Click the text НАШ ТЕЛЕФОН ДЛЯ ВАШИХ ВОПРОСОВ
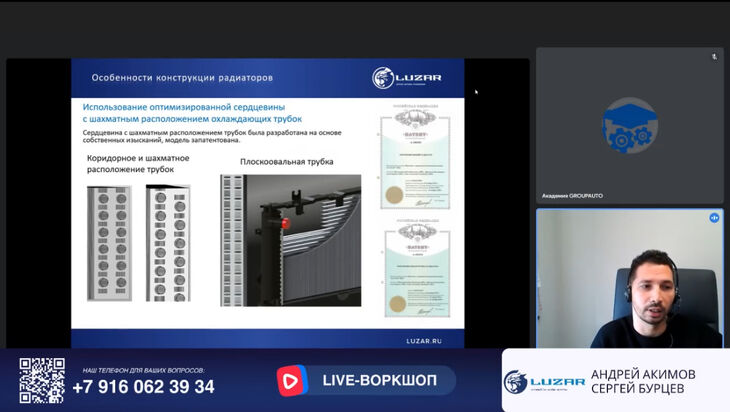 pos(143,371)
